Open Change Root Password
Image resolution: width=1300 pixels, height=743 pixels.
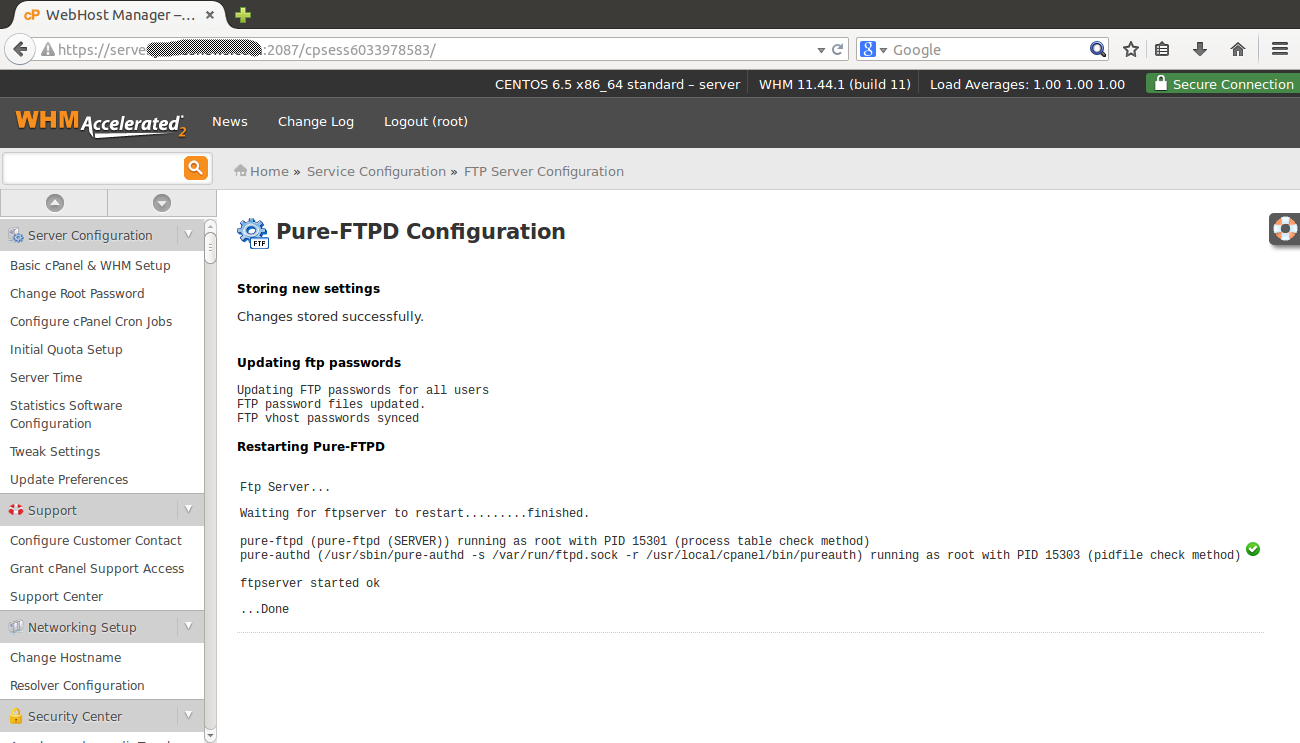coord(77,293)
